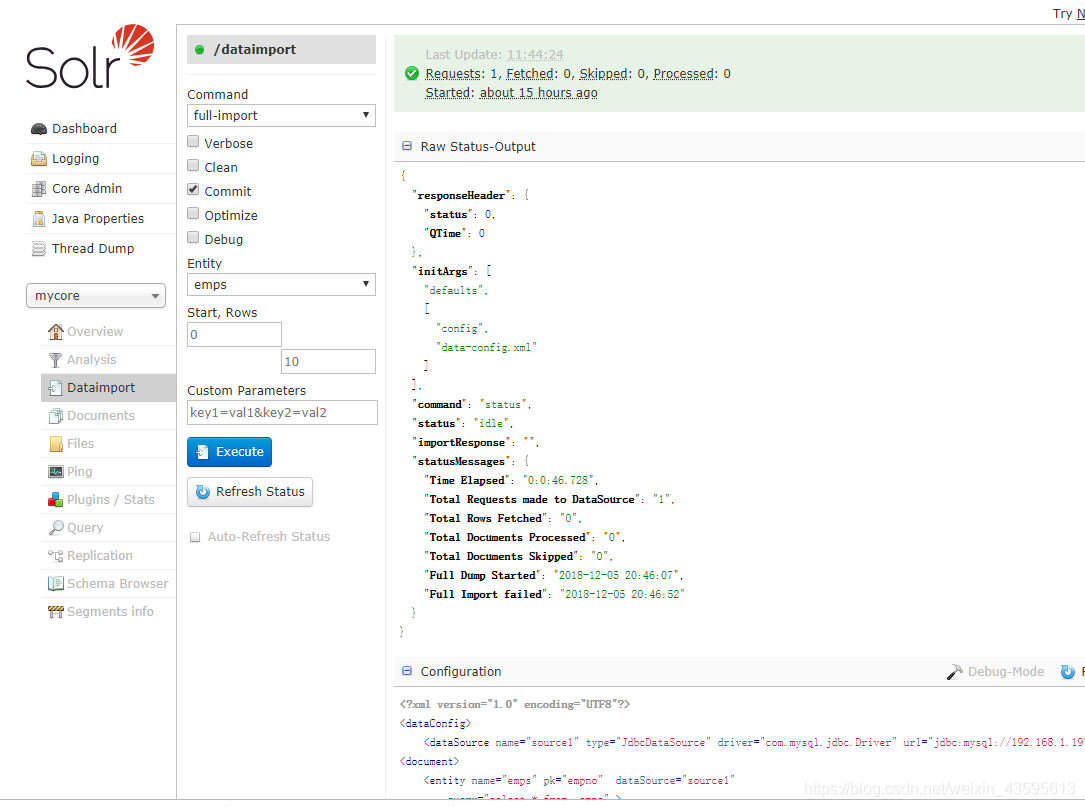Open the Ping menu entry
1085x807 pixels.
[x=80, y=471]
